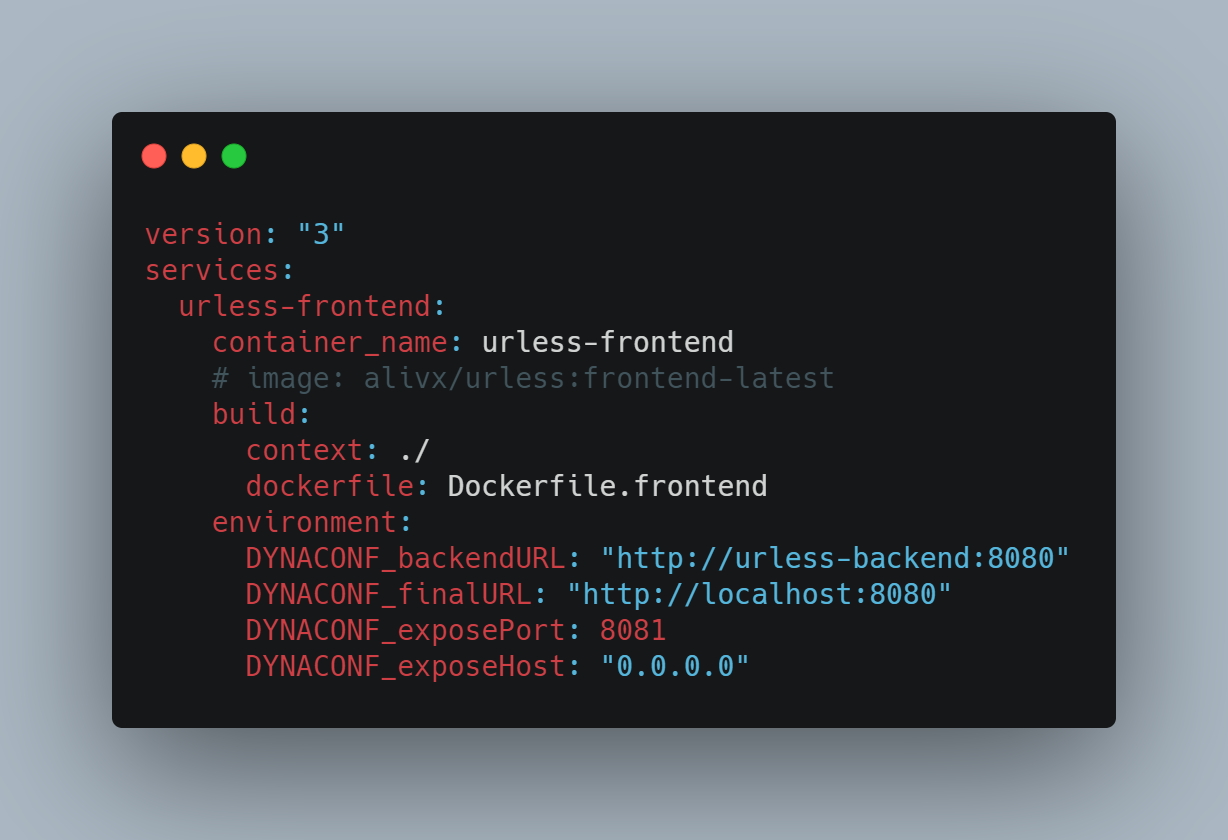Image resolution: width=1228 pixels, height=840 pixels.
Task: Click the dockerfile key
Action: (x=330, y=486)
